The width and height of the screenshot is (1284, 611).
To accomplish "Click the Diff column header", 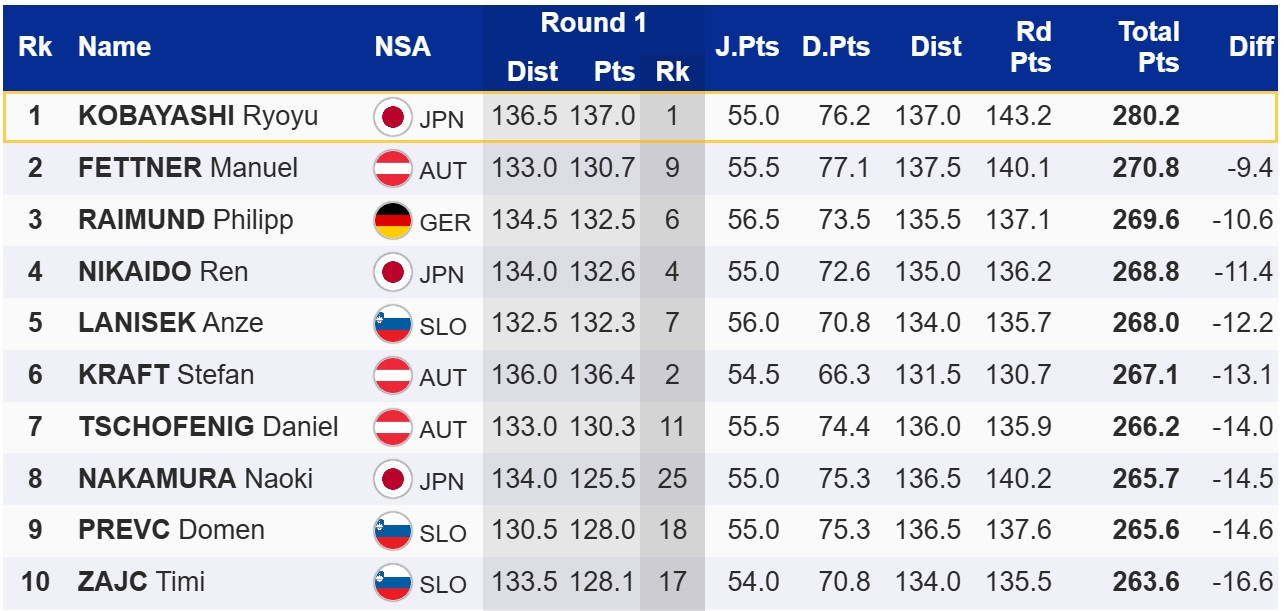I will click(1251, 46).
